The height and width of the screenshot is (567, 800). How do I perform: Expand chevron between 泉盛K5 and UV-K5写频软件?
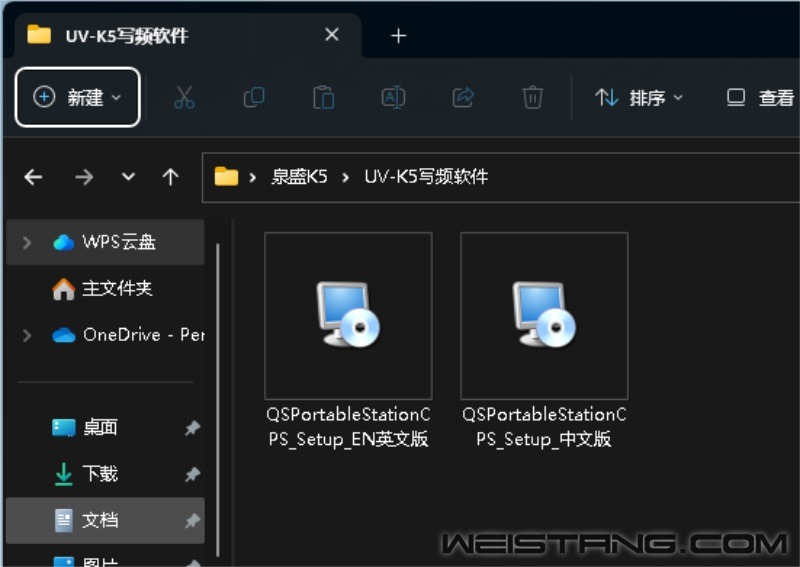(x=346, y=177)
